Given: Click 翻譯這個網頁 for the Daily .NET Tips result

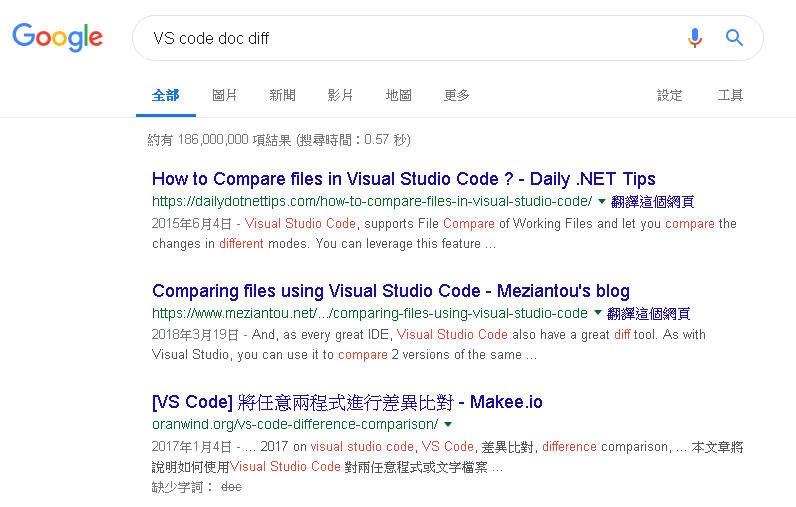Looking at the screenshot, I should [x=652, y=202].
